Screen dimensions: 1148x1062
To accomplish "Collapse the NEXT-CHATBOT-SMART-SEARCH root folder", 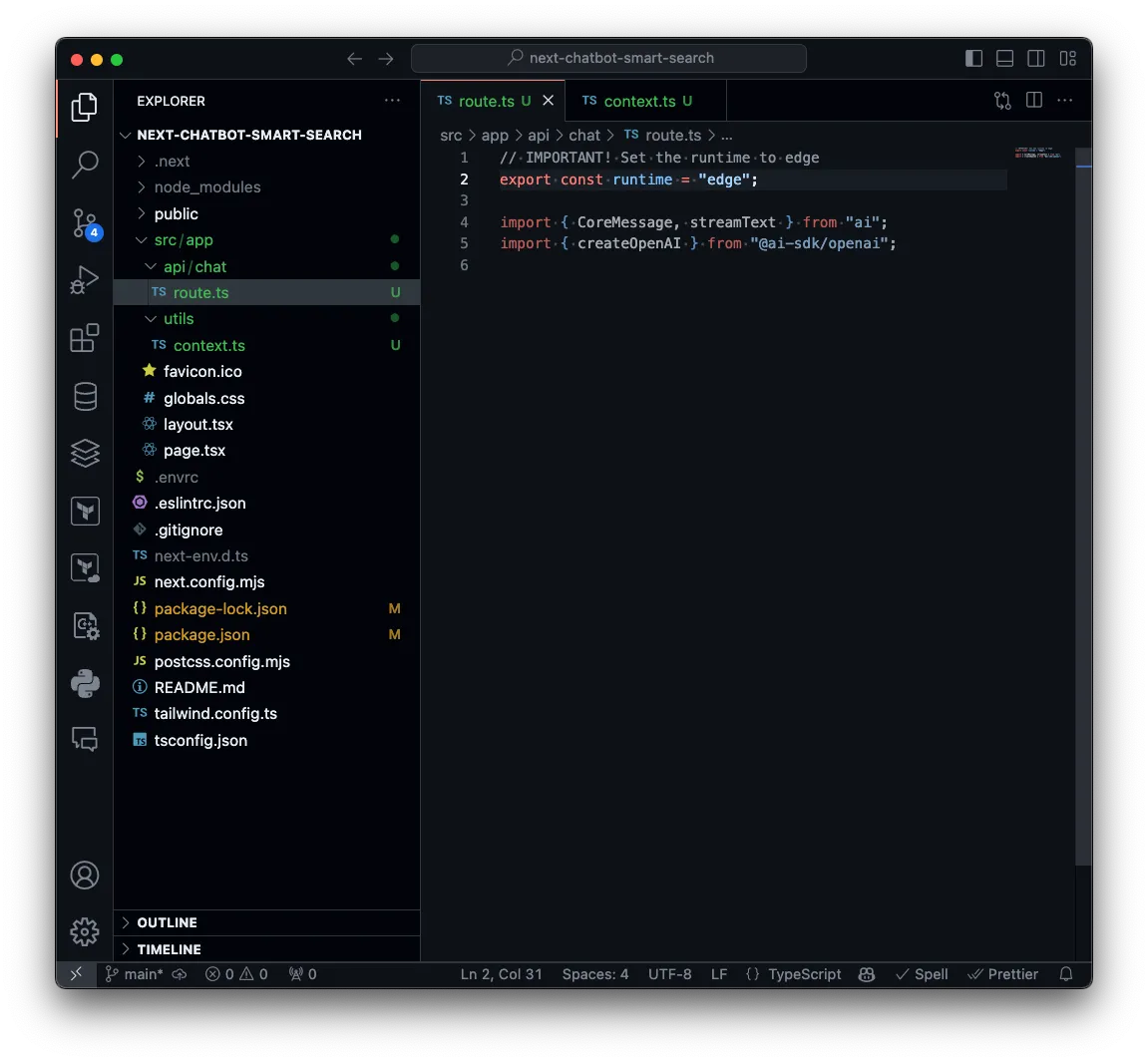I will [x=267, y=135].
